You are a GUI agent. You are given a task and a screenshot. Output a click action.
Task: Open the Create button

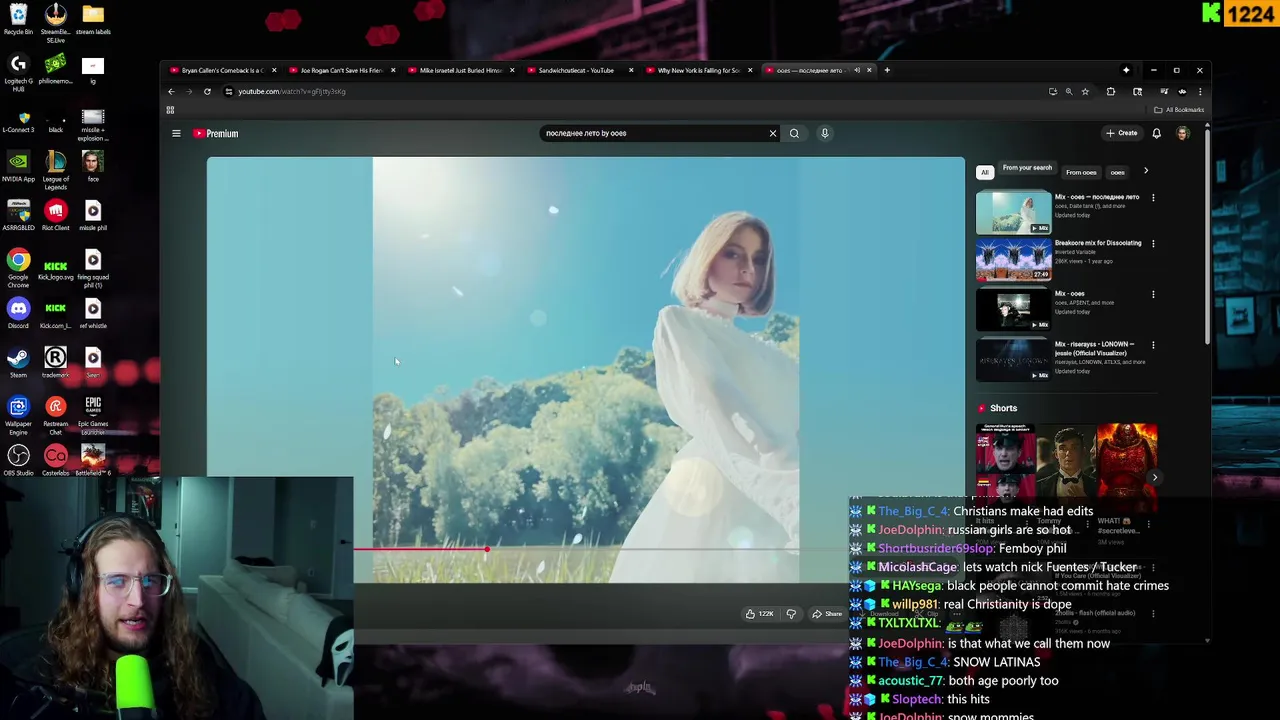pos(1121,133)
